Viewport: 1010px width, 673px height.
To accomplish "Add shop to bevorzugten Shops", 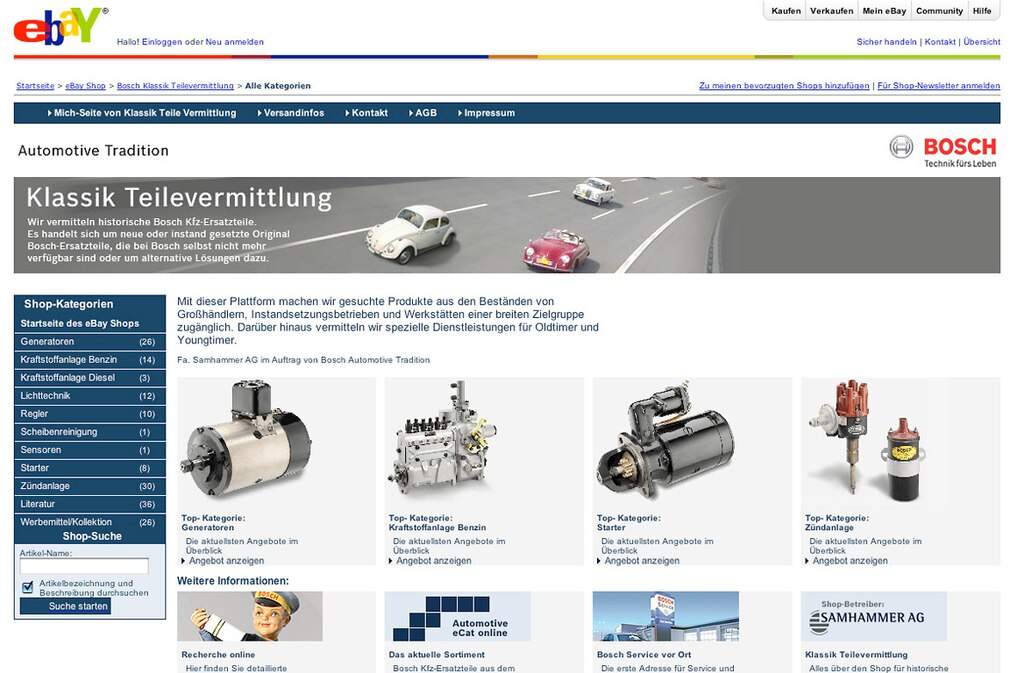I will pos(784,86).
